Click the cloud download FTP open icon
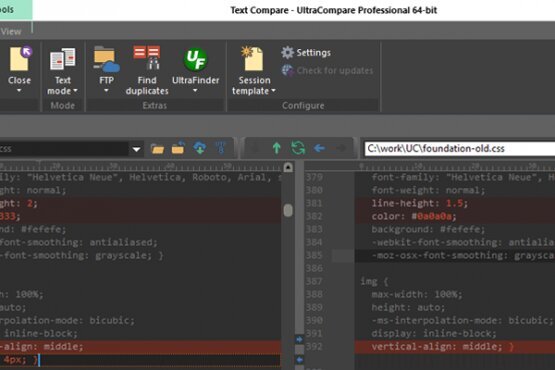Image resolution: width=555 pixels, height=370 pixels. pos(200,148)
